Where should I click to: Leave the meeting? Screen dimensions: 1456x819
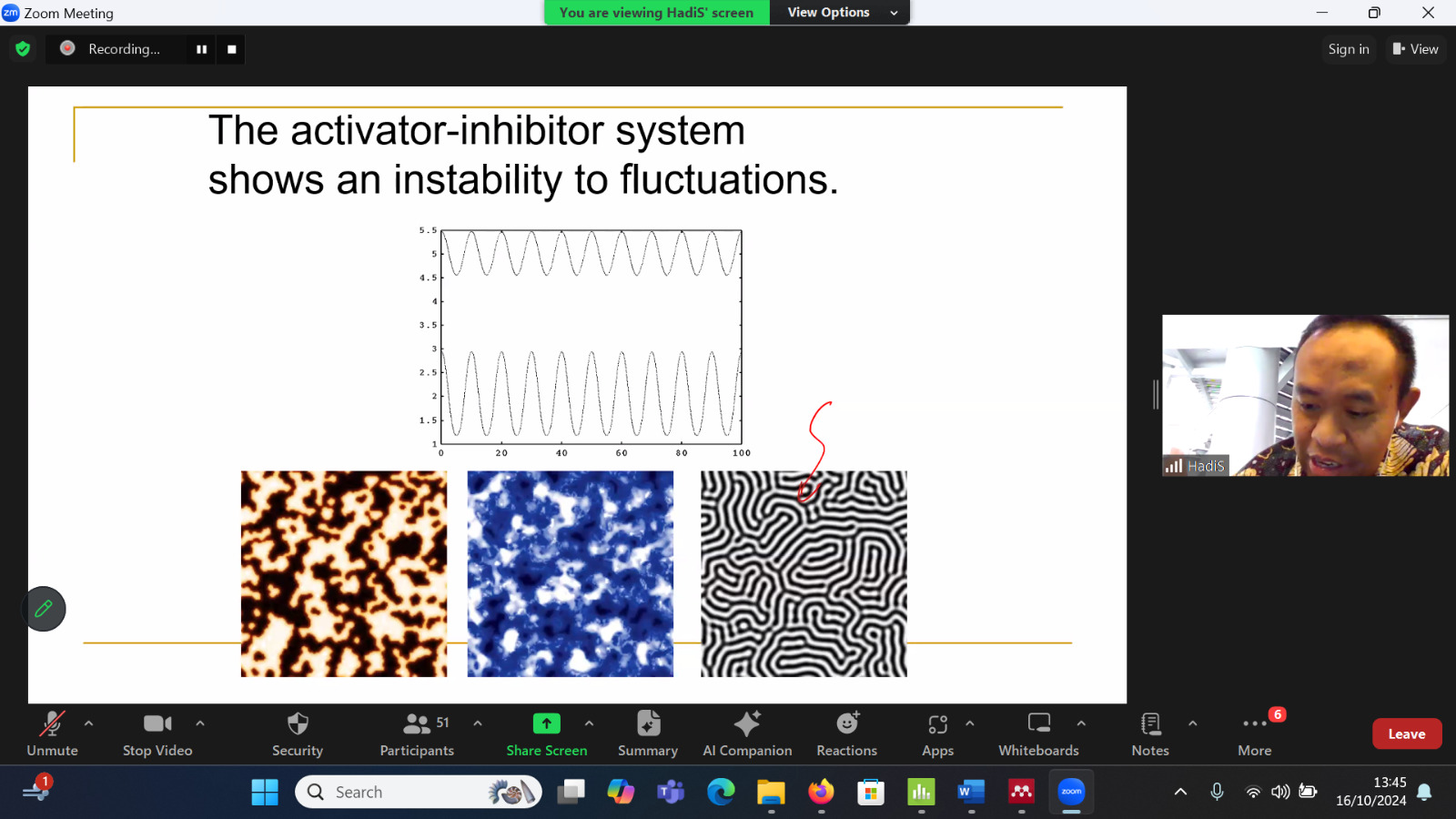(1407, 733)
